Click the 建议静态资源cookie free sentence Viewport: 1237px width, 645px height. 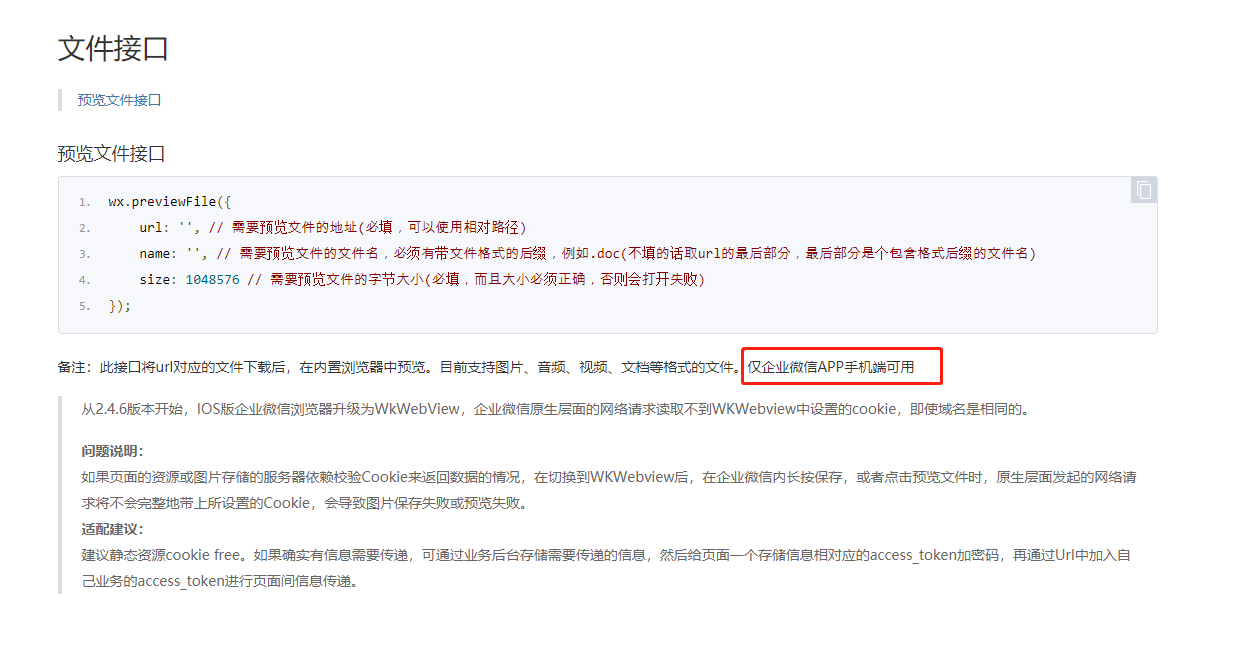162,555
